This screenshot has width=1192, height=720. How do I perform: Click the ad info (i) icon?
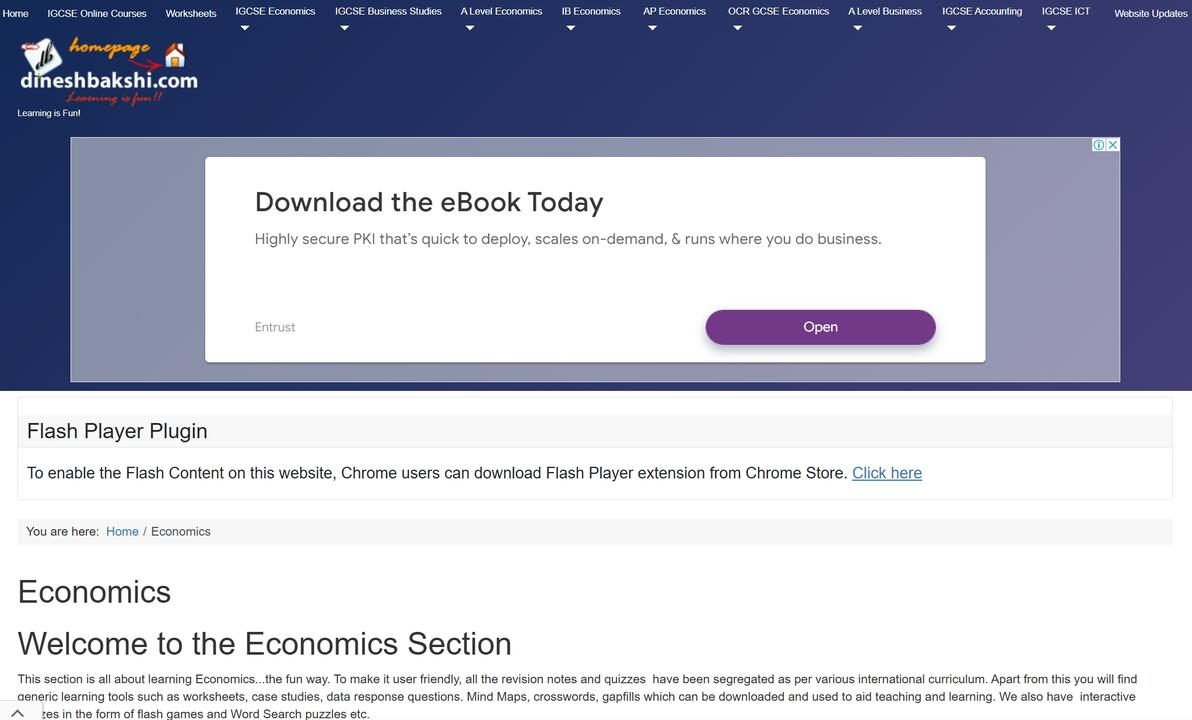point(1099,145)
